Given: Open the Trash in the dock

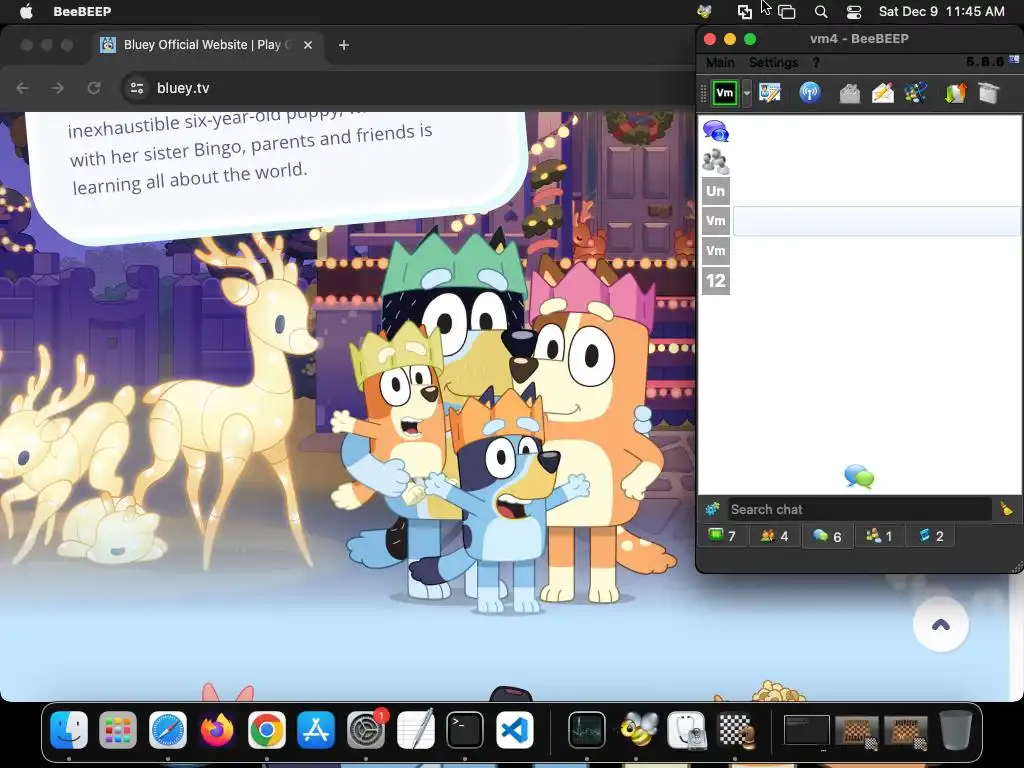Looking at the screenshot, I should [955, 729].
